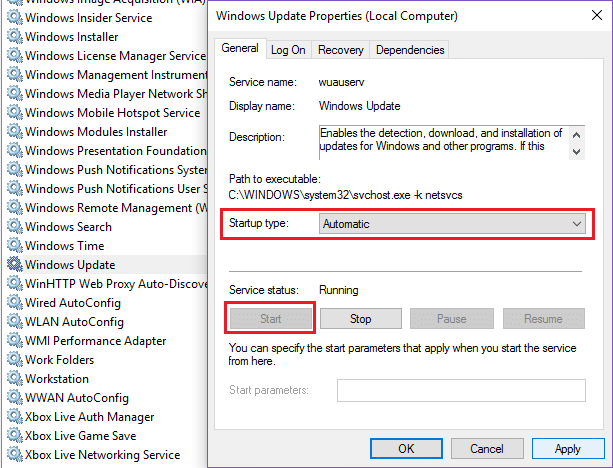The width and height of the screenshot is (613, 468).
Task: Click gear icon beside Windows Push Notifications System
Action: coord(15,169)
